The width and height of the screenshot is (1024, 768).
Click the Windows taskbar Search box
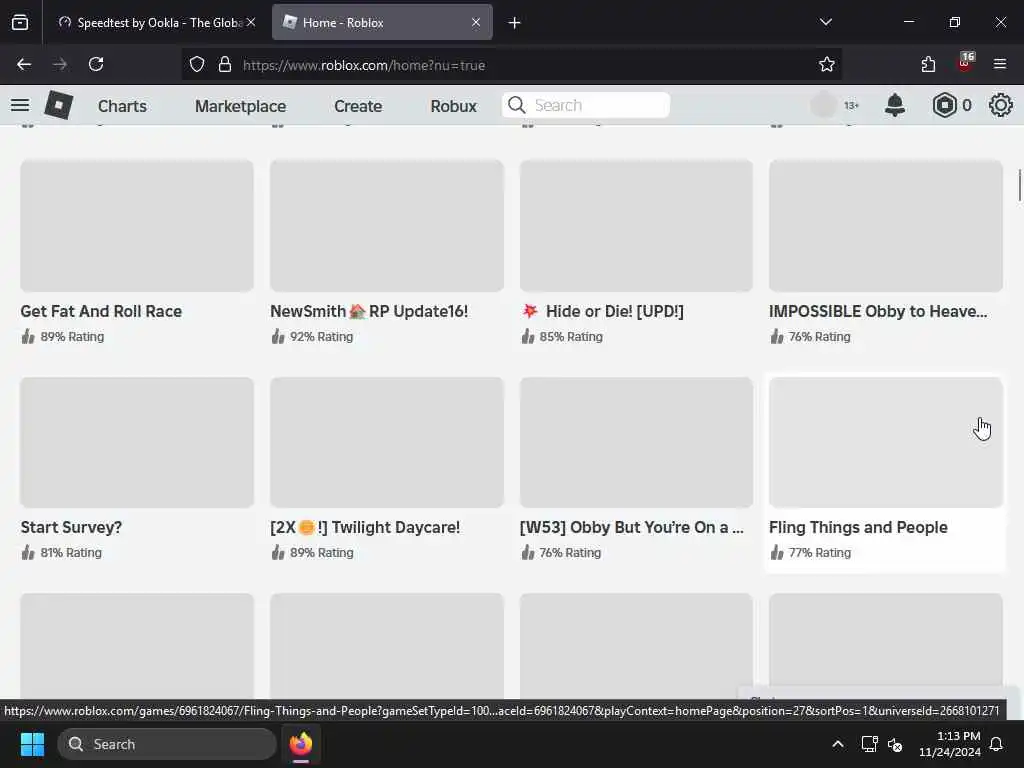[167, 744]
